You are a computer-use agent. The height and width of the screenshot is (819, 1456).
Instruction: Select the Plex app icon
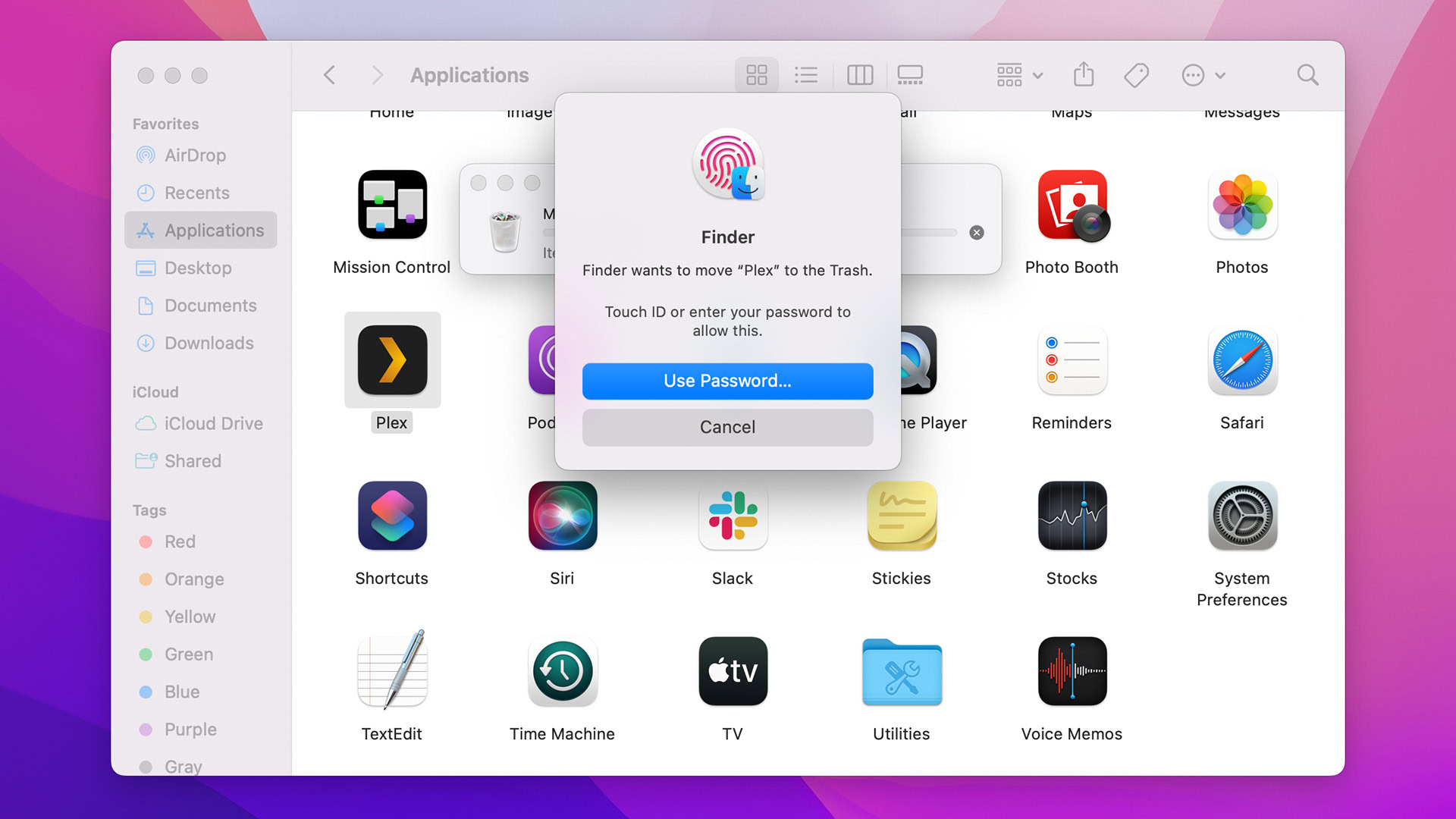(392, 360)
